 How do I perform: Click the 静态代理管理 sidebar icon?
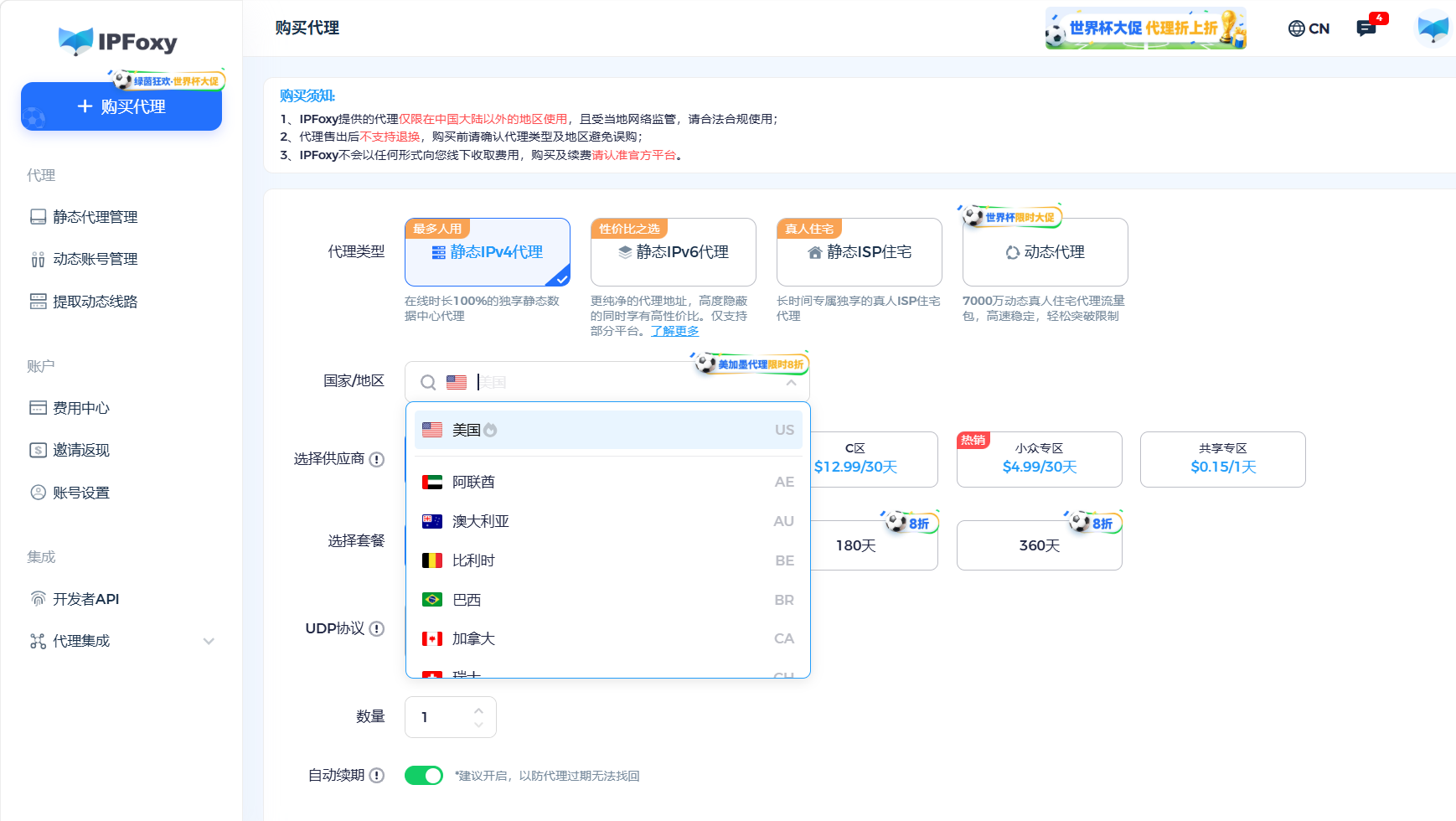(38, 217)
